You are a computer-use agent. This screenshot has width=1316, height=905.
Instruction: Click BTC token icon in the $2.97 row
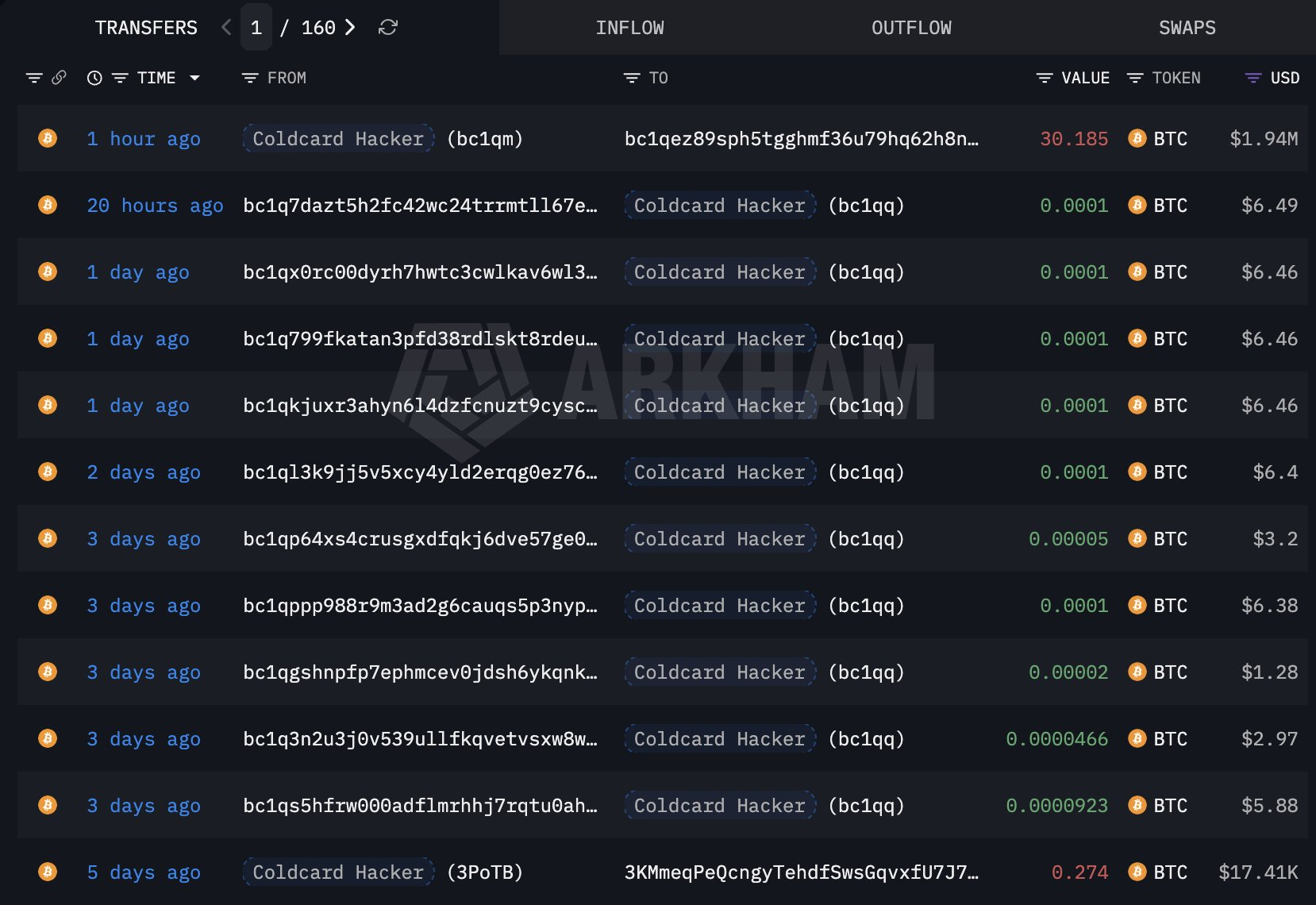[x=1137, y=738]
